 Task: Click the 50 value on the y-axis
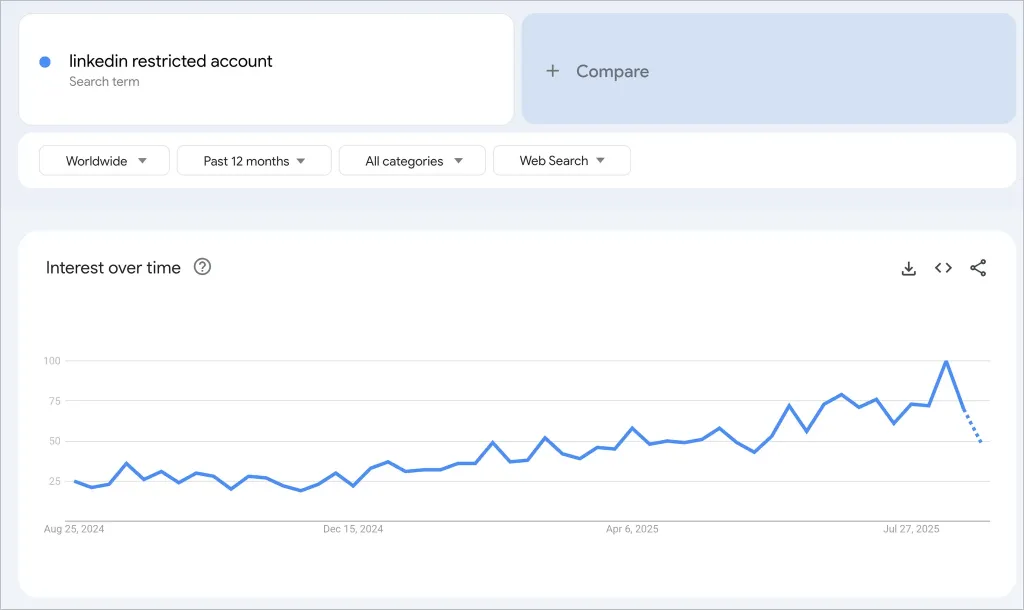coord(55,441)
